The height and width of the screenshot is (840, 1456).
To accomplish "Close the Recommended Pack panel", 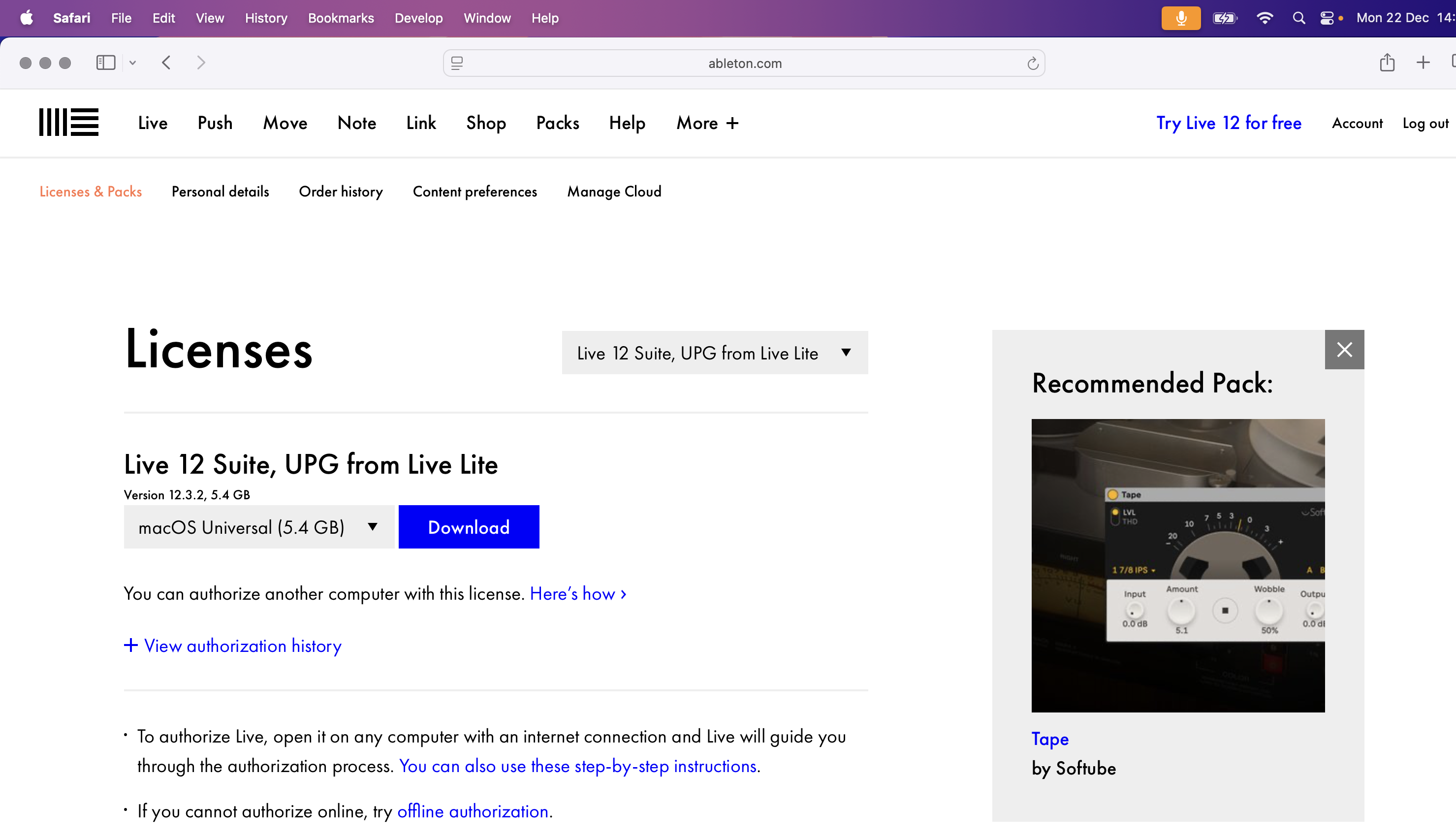I will coord(1345,349).
